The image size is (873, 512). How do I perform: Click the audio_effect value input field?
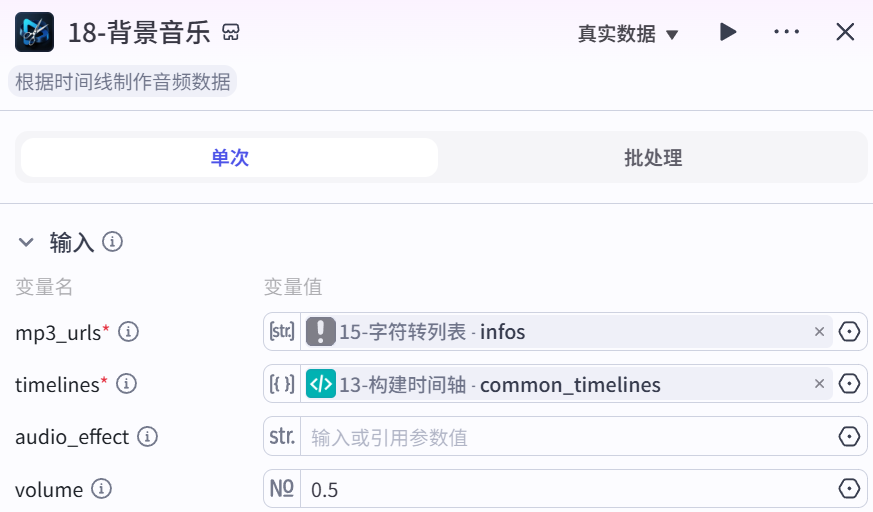(568, 437)
